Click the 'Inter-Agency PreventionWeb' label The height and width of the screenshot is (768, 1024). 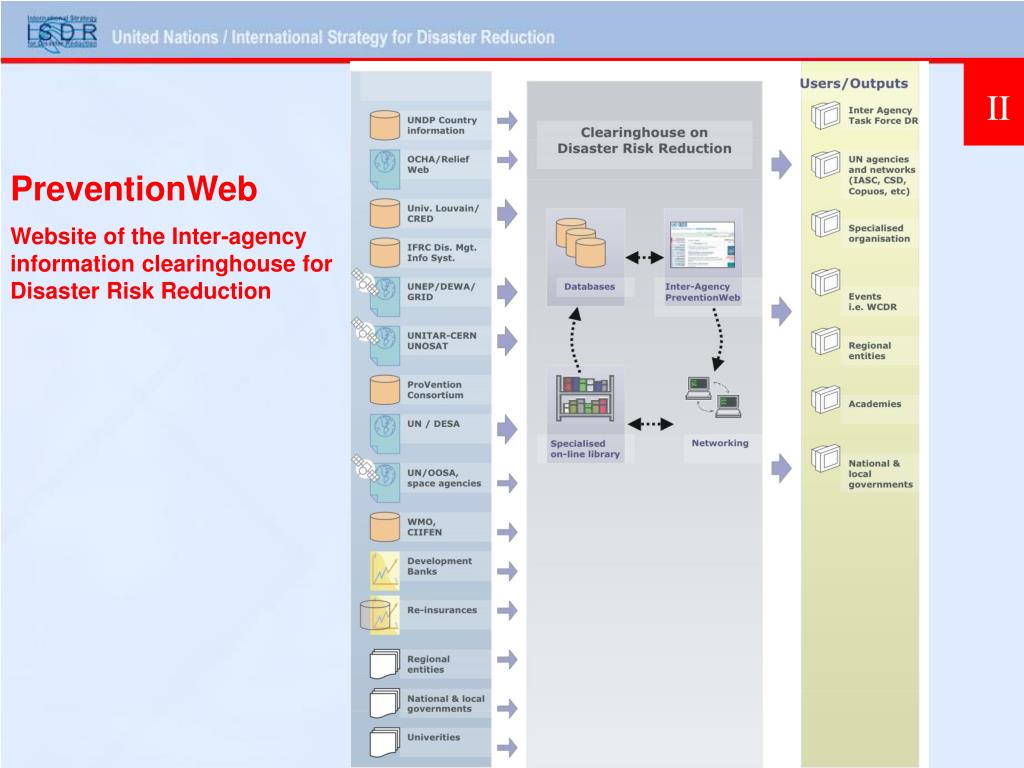point(703,292)
